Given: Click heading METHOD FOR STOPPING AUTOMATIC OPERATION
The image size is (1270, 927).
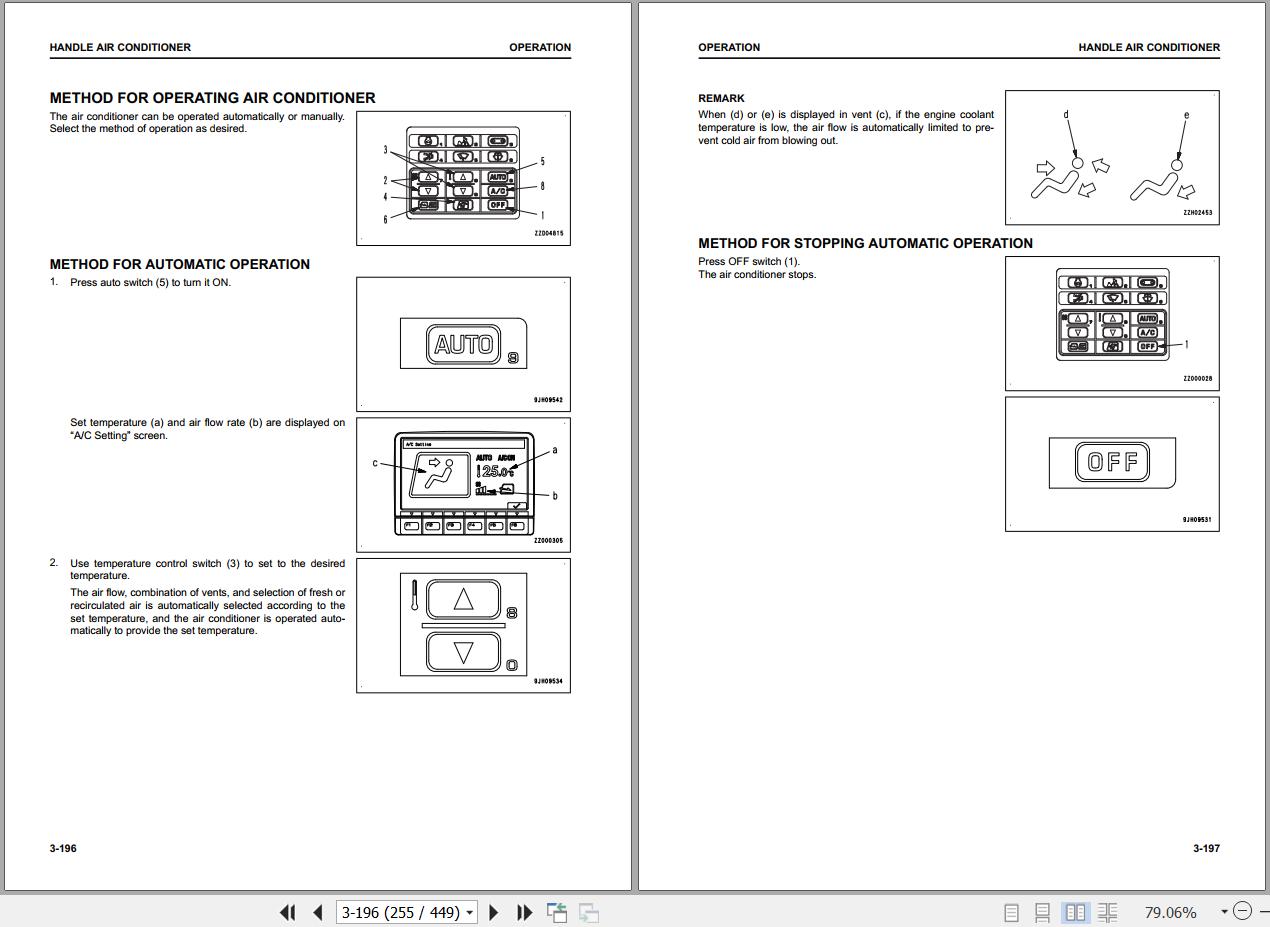Looking at the screenshot, I should [866, 243].
